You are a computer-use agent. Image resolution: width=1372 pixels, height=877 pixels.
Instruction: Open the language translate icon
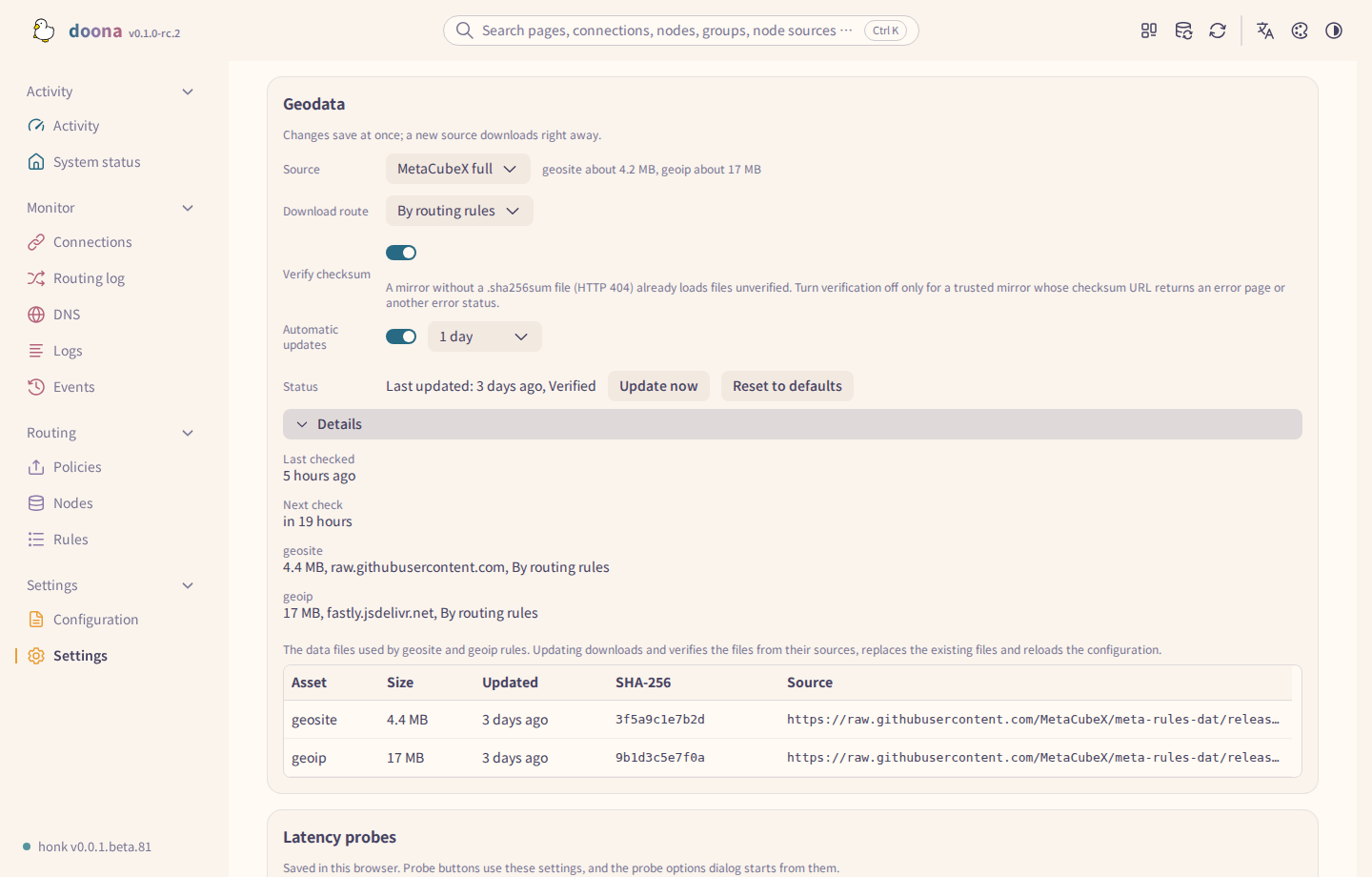(1265, 31)
